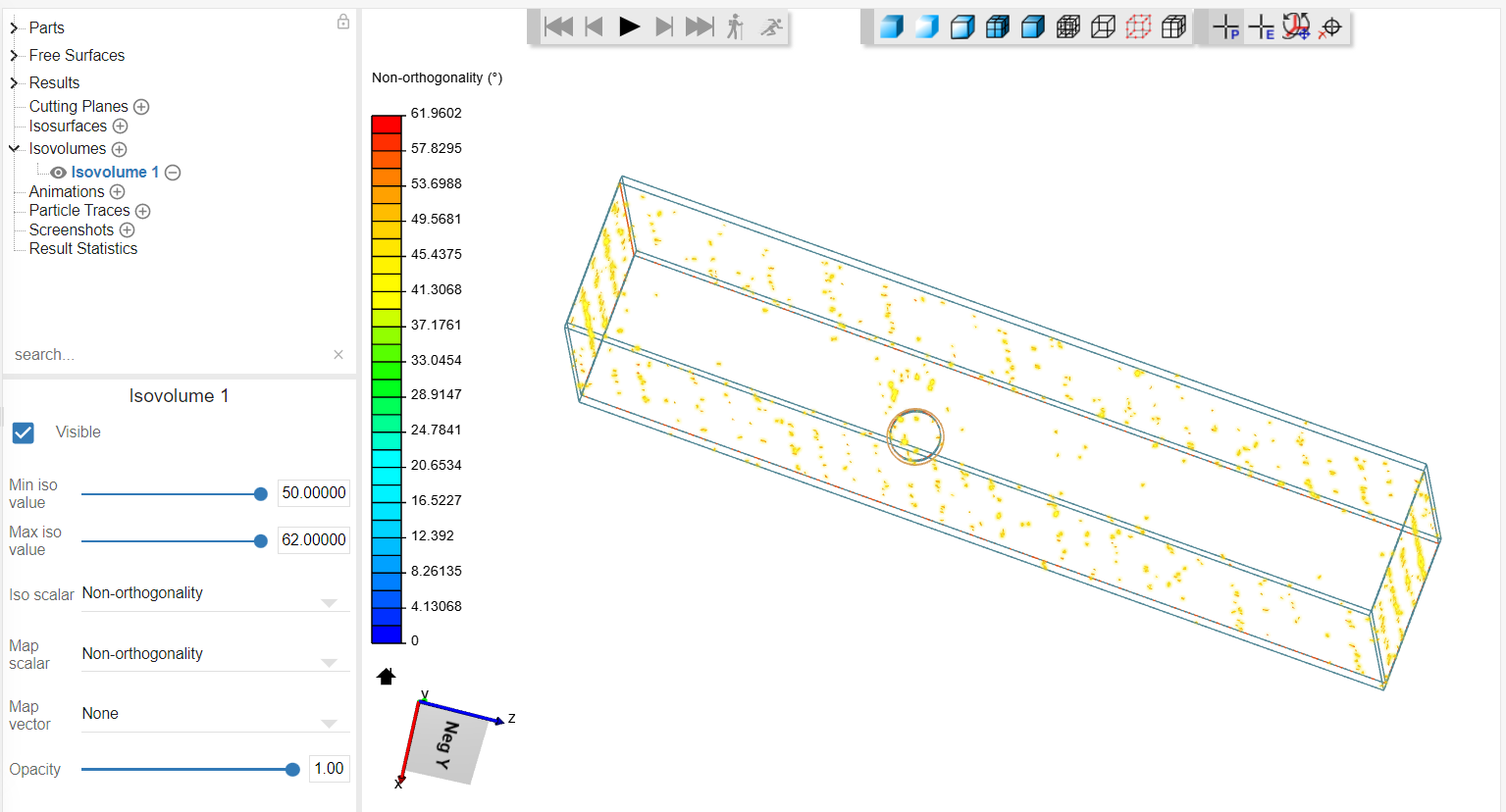Show the black wireframe mesh cube view
Viewport: 1506px width, 812px height.
(x=1067, y=26)
